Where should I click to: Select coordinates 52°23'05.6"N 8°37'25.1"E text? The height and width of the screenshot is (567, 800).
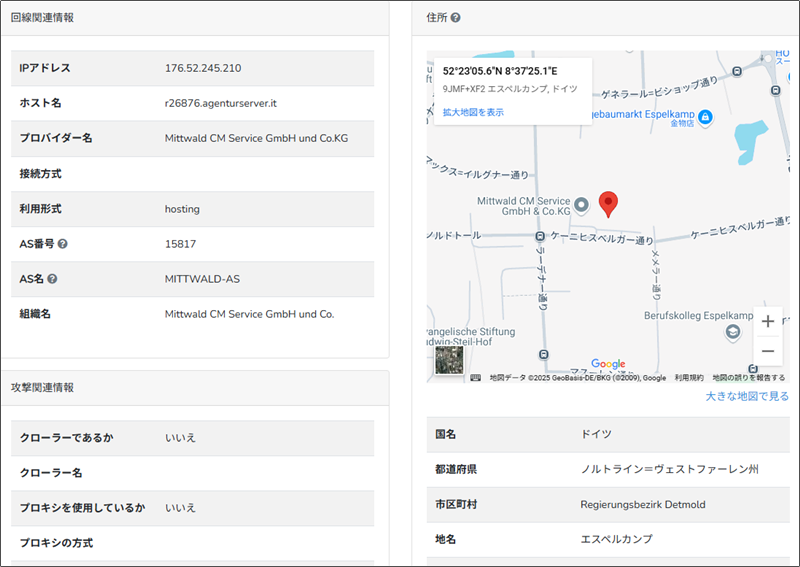(500, 71)
